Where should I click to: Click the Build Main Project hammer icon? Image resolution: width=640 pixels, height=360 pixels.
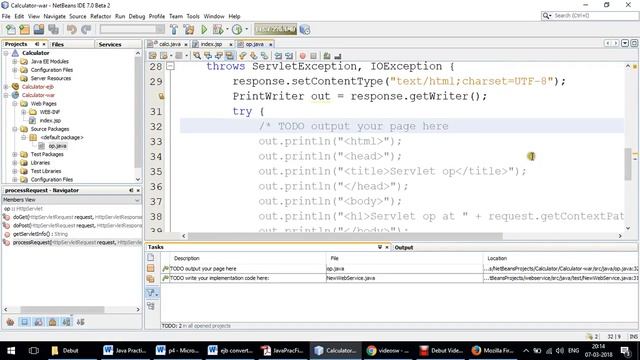point(174,29)
